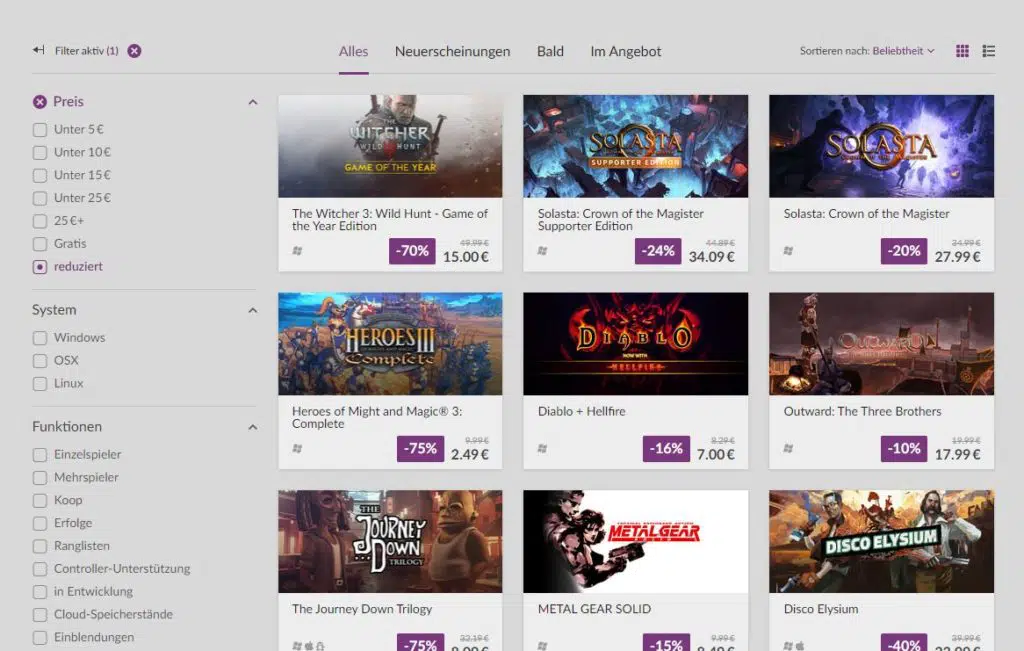Click Windows icon on Heroes of Might and Magic 3 card

coord(297,449)
